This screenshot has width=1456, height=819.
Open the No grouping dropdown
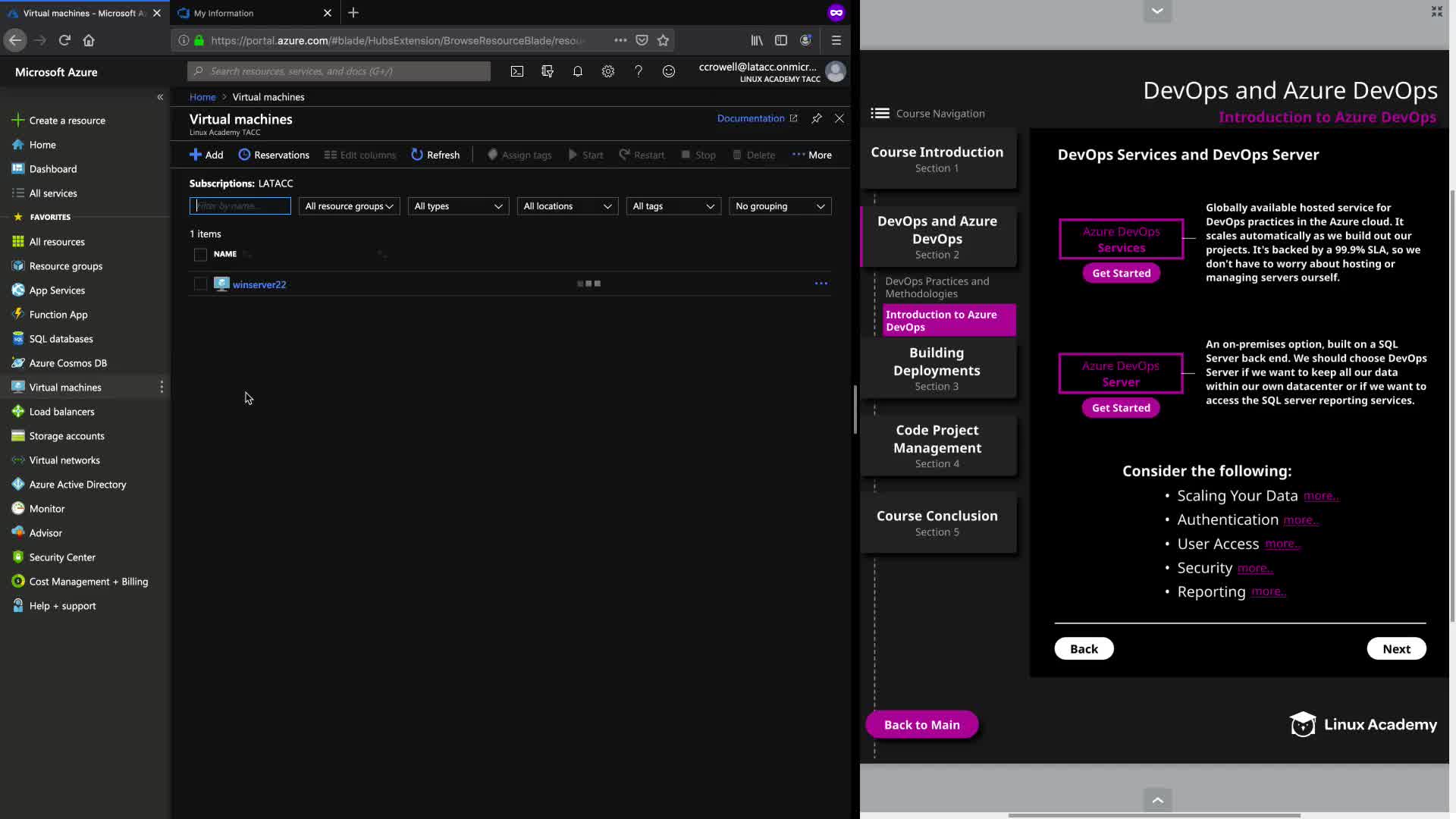[780, 206]
